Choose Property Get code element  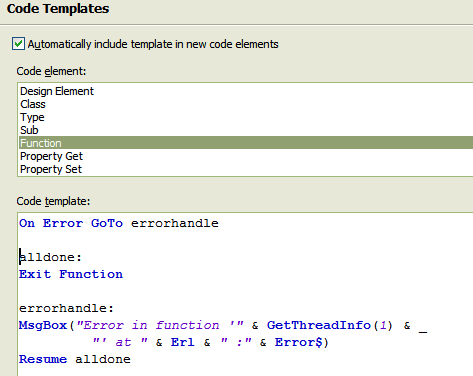246,156
